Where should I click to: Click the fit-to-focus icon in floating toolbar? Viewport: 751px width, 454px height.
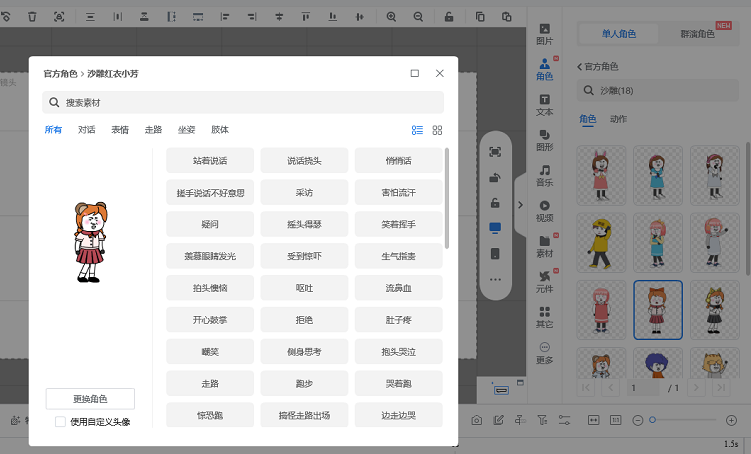pyautogui.click(x=495, y=152)
